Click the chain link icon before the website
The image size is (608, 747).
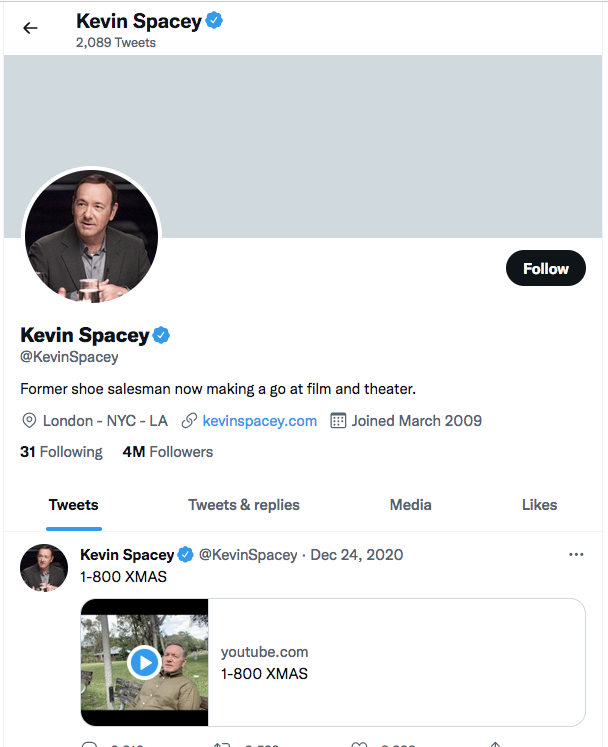[x=189, y=421]
